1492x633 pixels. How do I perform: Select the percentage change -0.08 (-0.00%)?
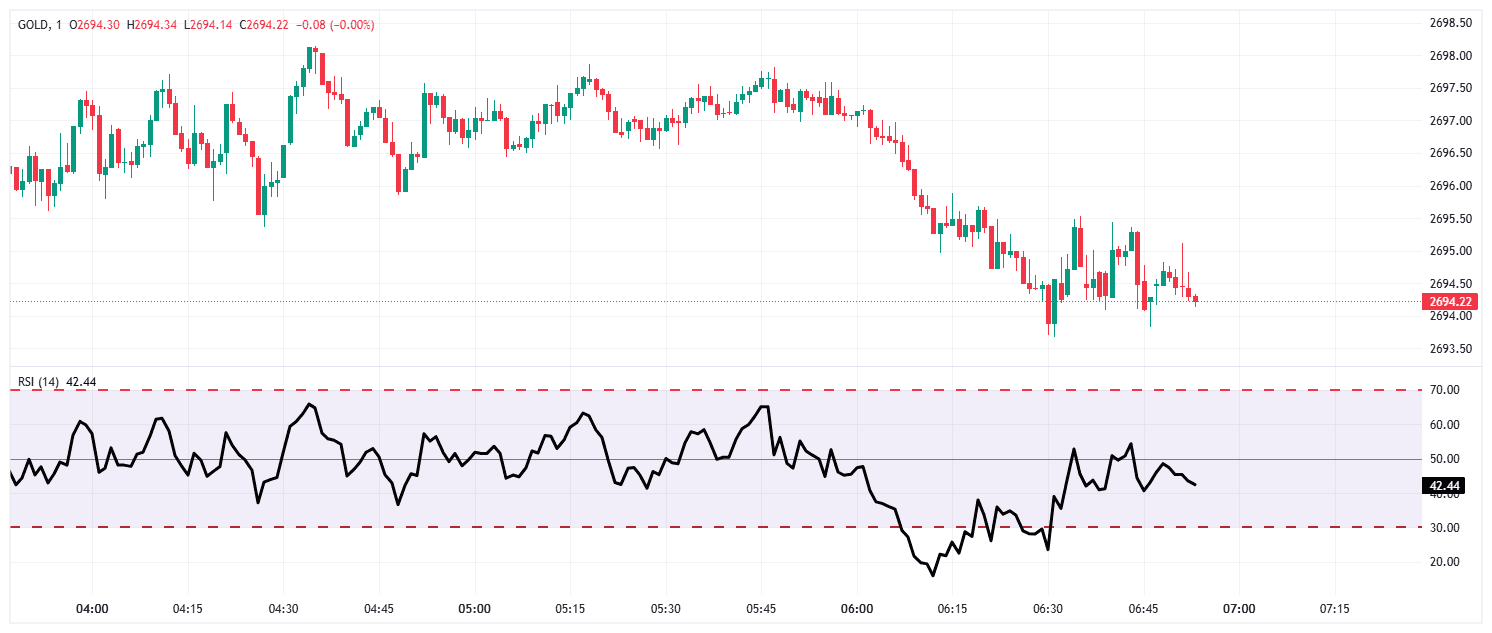tap(335, 24)
